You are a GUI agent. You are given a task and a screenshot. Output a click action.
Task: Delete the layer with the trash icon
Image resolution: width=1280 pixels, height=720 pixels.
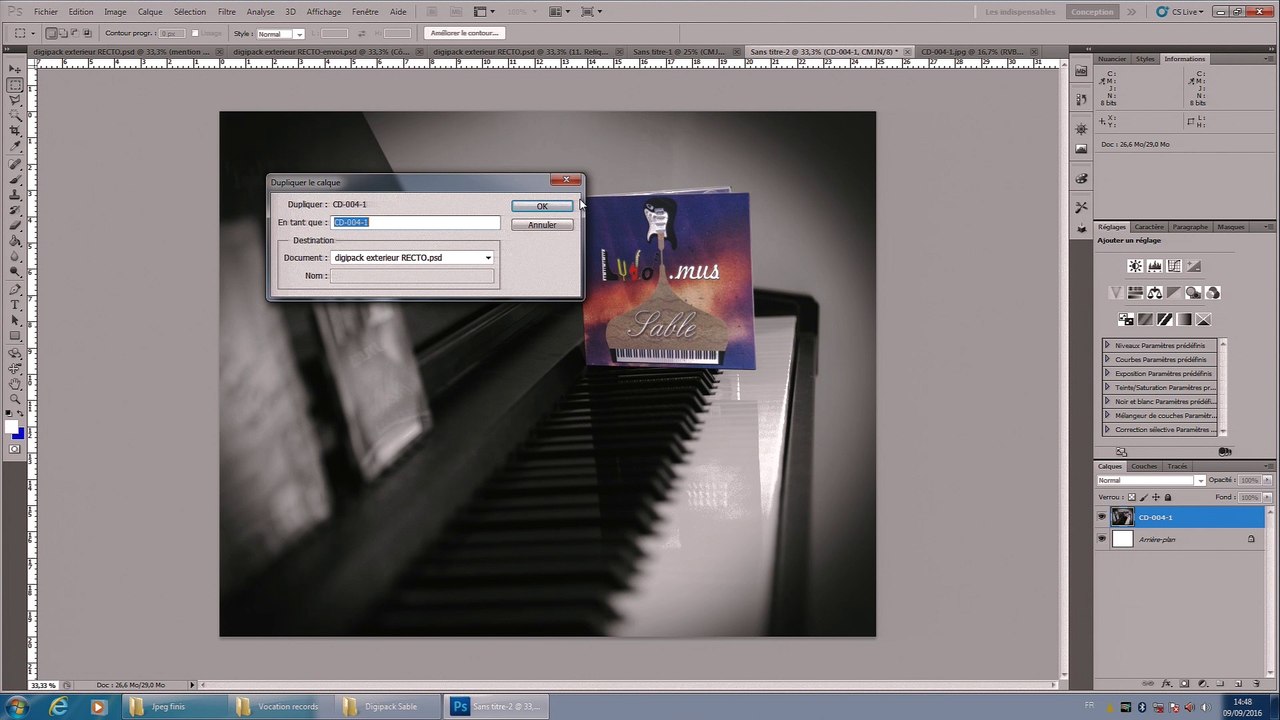(1256, 684)
